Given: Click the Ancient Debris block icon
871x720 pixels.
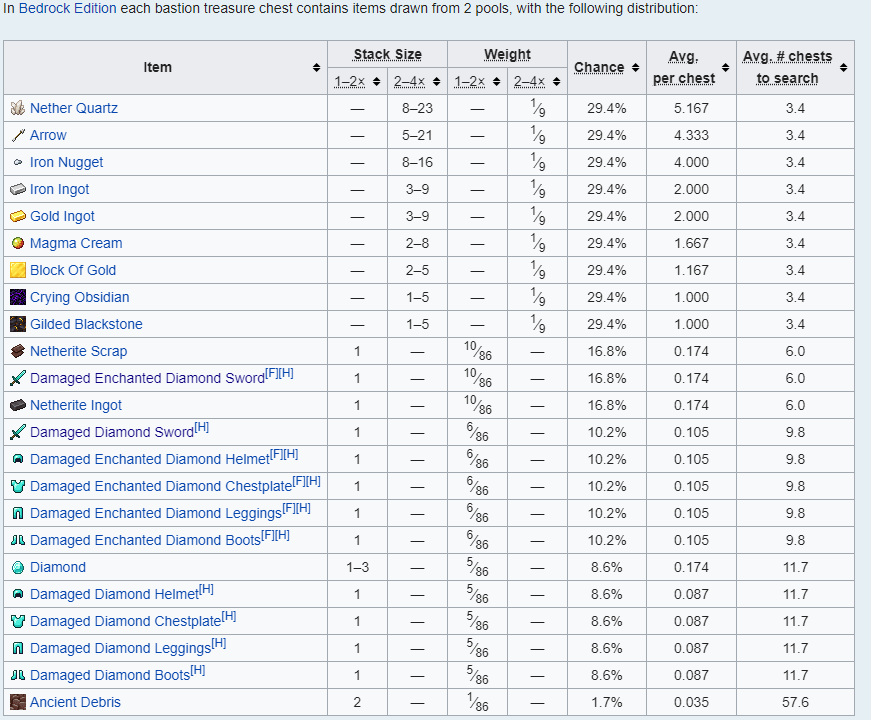Looking at the screenshot, I should click(x=17, y=702).
